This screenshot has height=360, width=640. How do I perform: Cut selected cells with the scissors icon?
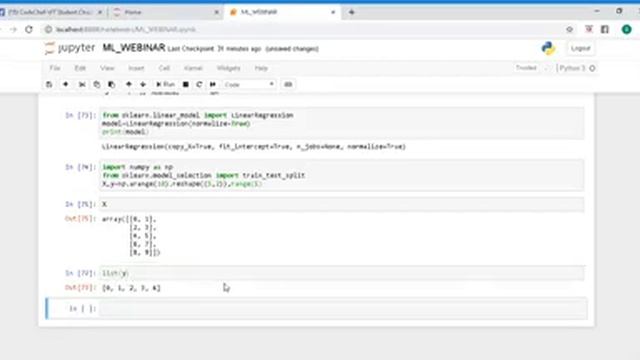[x=82, y=84]
